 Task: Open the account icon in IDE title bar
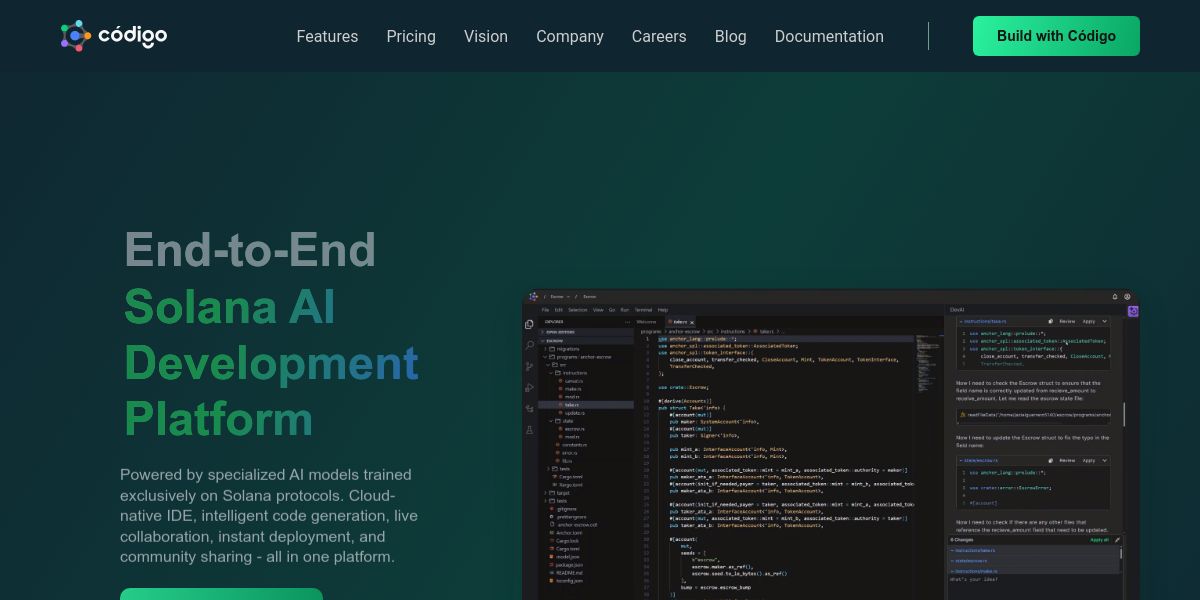[x=1128, y=297]
